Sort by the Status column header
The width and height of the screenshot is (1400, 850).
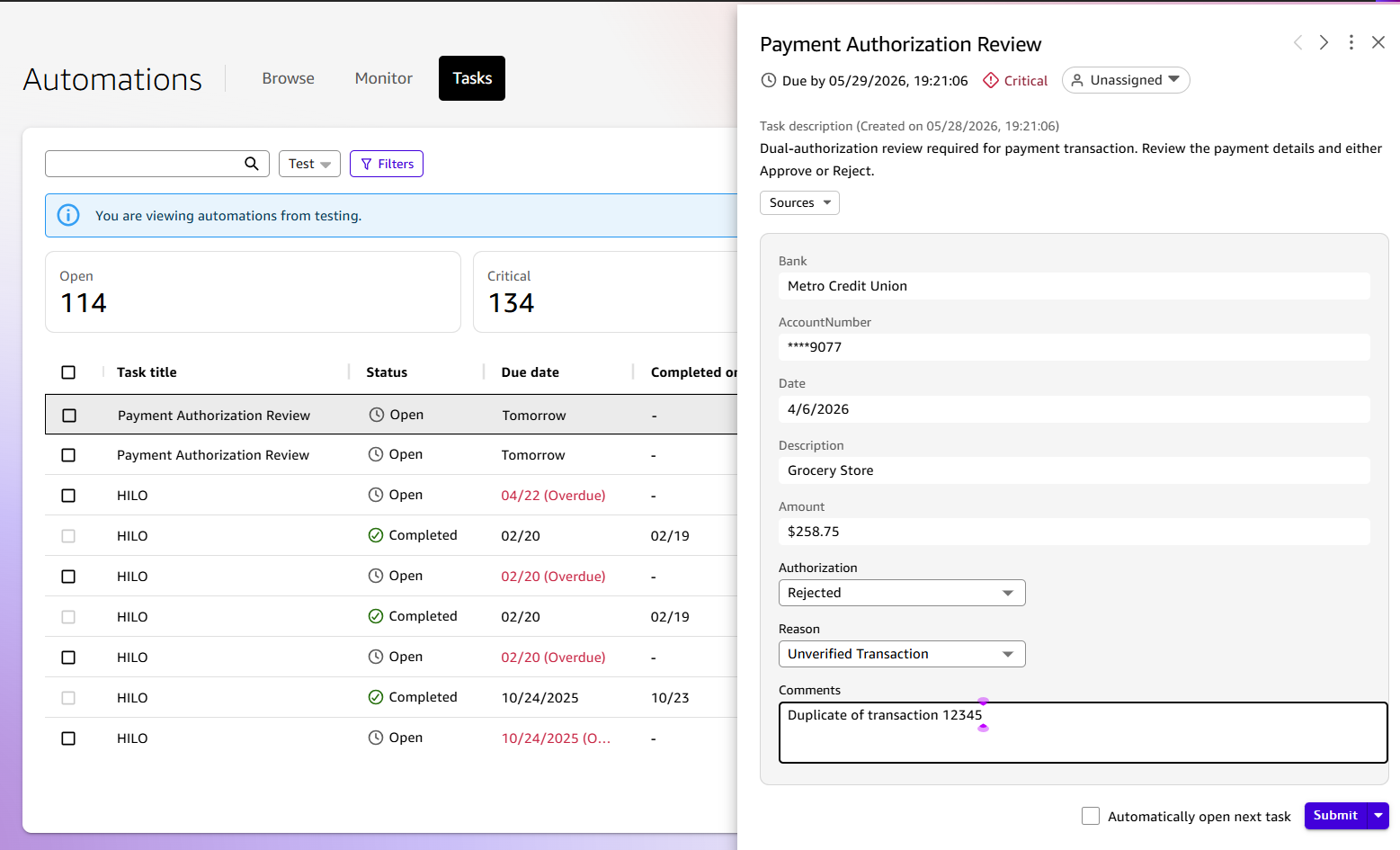click(x=387, y=372)
